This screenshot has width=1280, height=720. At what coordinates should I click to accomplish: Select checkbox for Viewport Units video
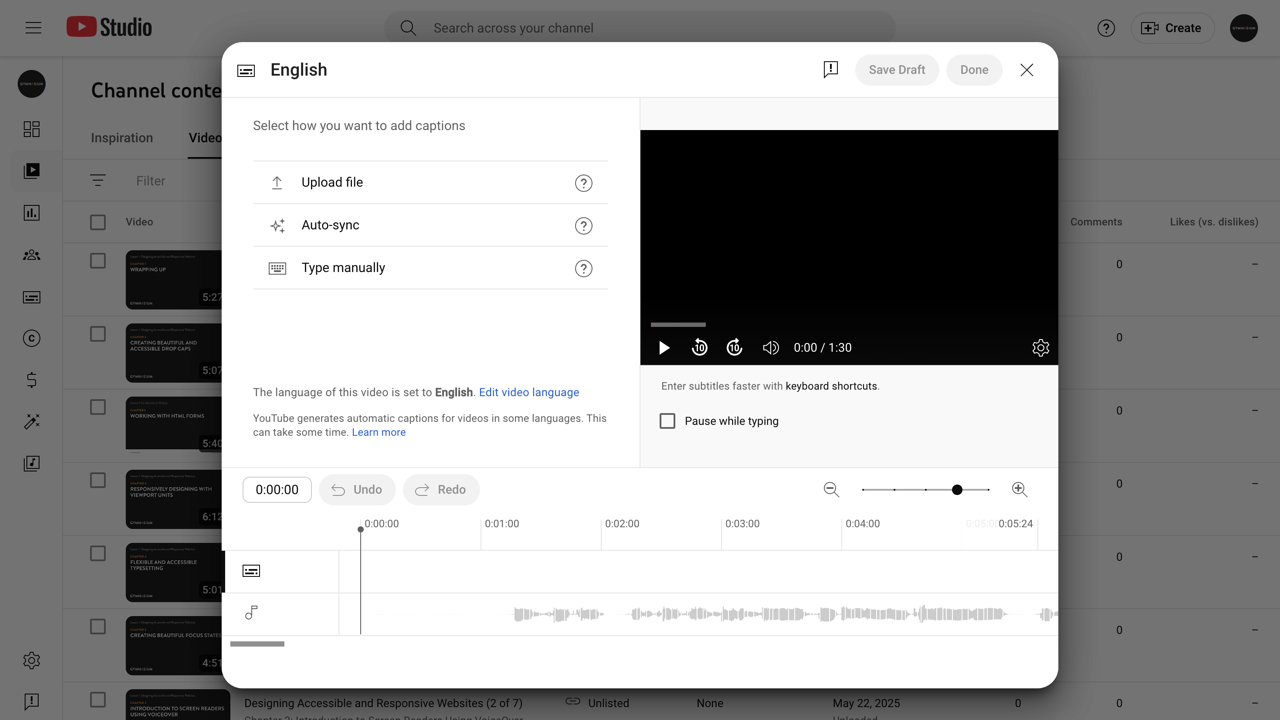(x=98, y=480)
